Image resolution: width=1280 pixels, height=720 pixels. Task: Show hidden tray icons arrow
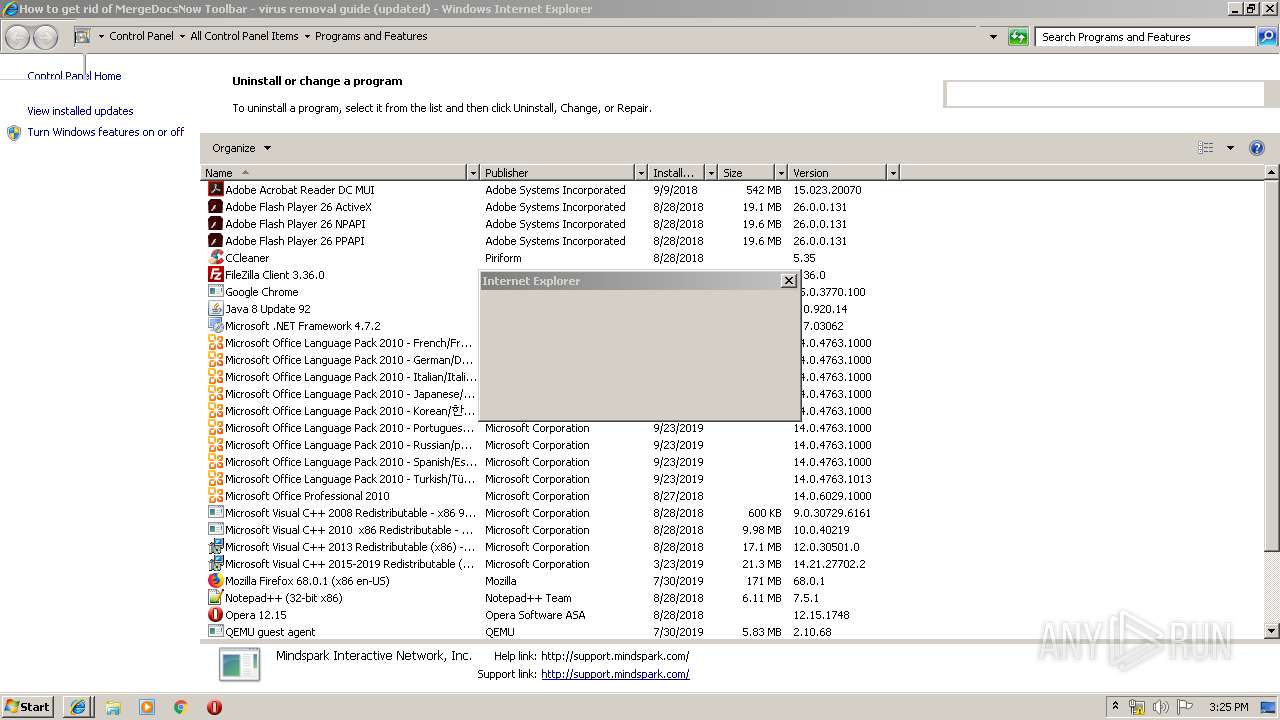(1115, 707)
